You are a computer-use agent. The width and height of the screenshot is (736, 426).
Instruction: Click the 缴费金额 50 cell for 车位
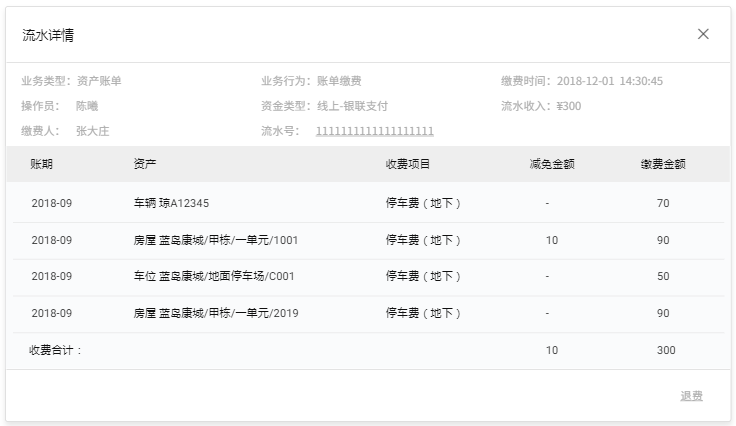coord(663,276)
